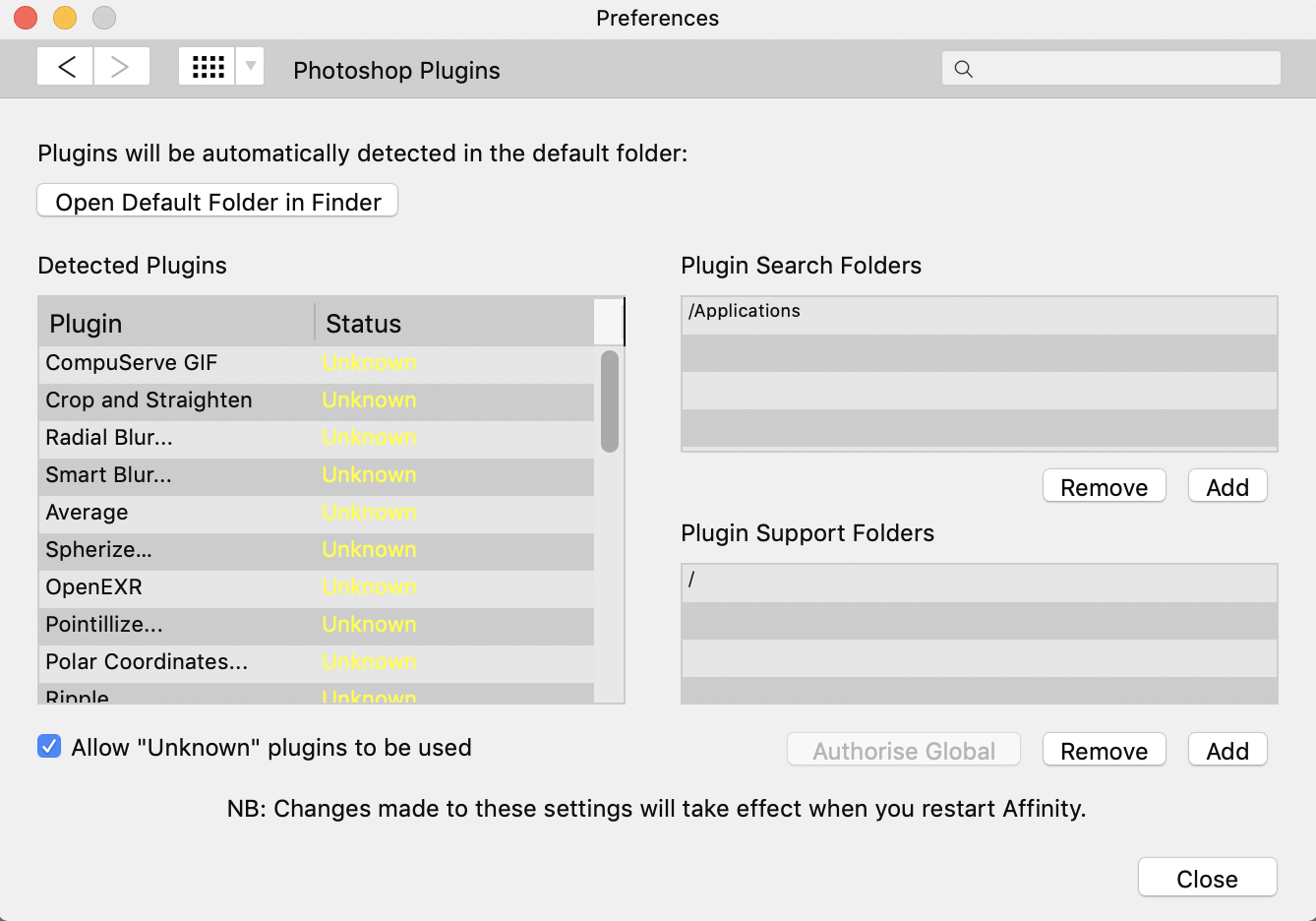Viewport: 1316px width, 921px height.
Task: Minimize the Preferences window with yellow button
Action: tap(65, 18)
